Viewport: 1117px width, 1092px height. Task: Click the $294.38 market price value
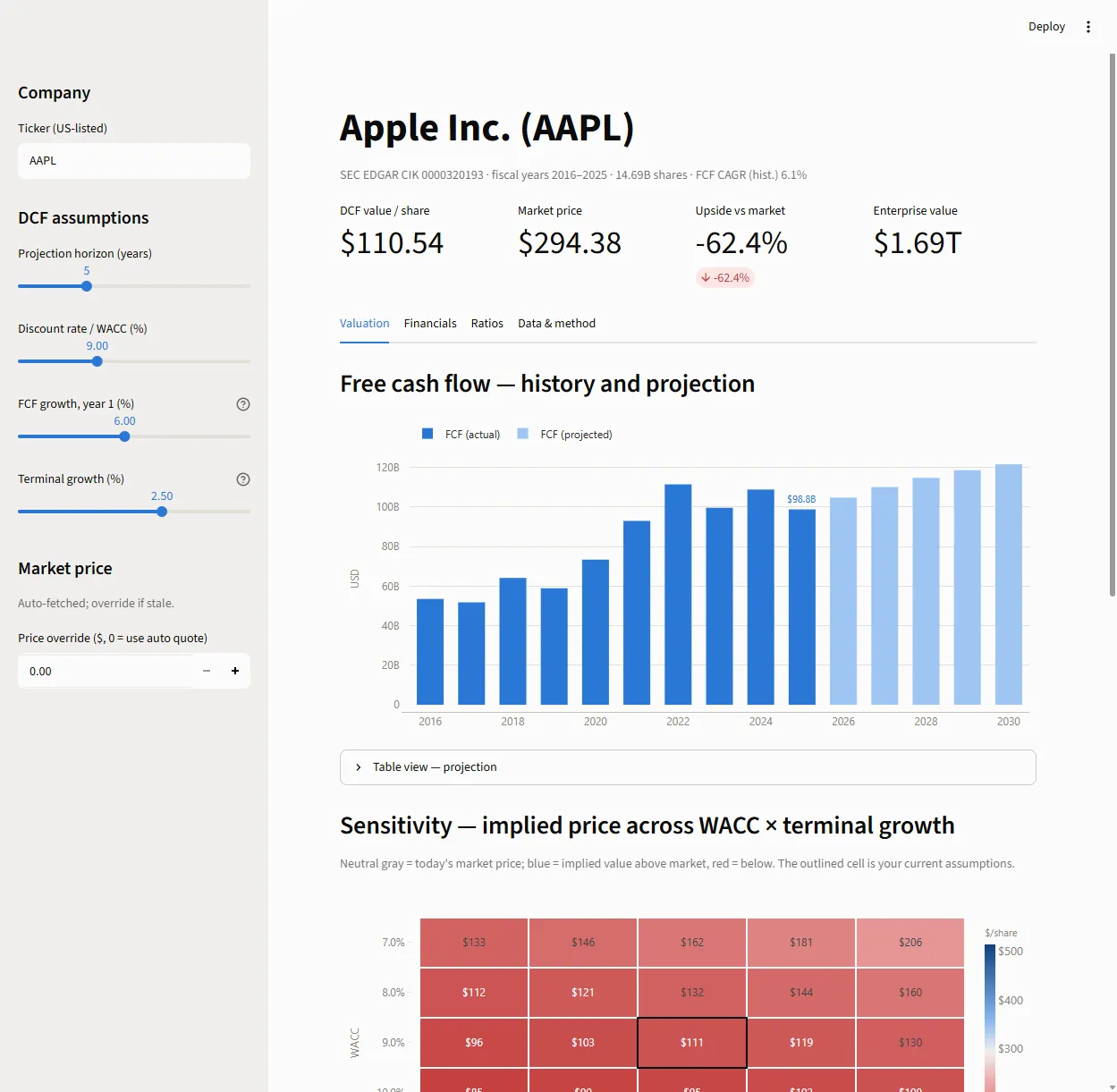pos(570,243)
